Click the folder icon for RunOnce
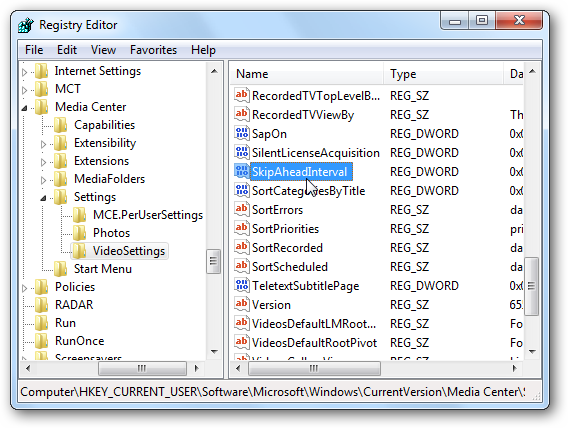This screenshot has width=568, height=428. coord(42,341)
